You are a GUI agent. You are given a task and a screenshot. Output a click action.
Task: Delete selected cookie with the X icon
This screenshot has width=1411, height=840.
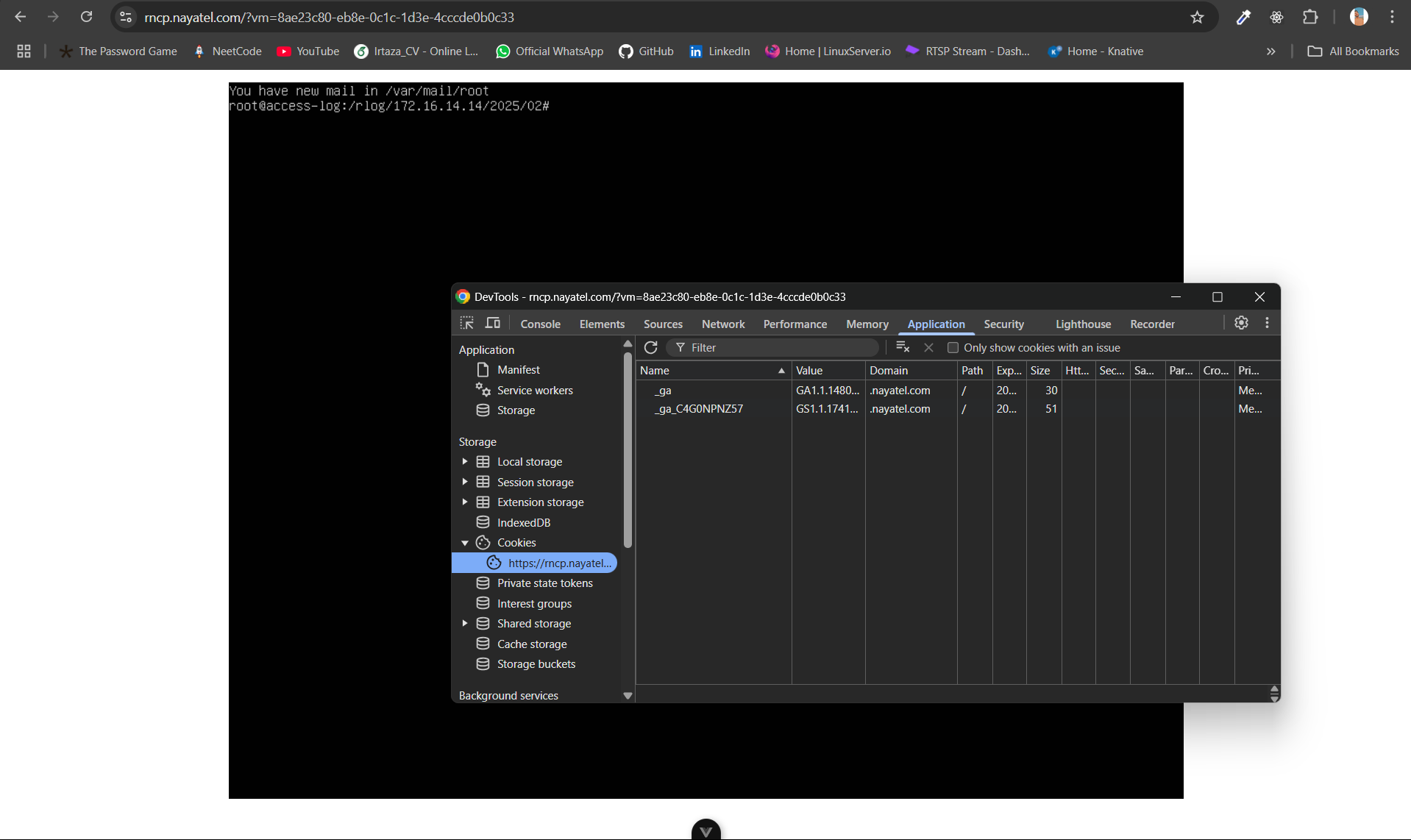click(928, 347)
